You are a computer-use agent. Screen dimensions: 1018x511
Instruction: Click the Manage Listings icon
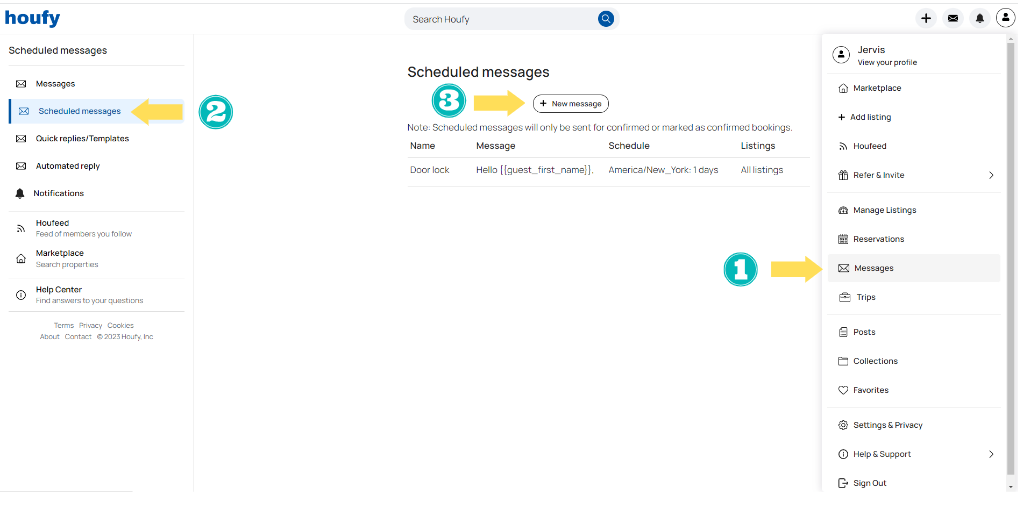coord(843,210)
